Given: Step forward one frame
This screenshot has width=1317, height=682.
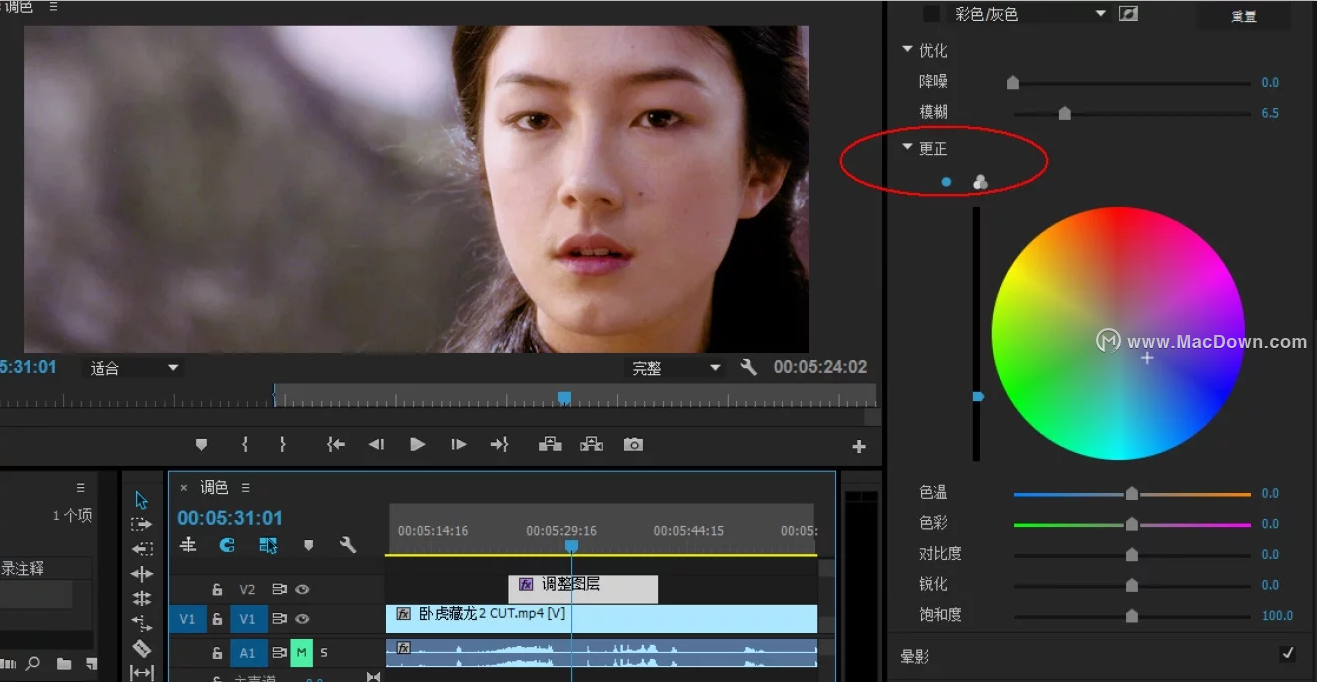Looking at the screenshot, I should (x=458, y=444).
